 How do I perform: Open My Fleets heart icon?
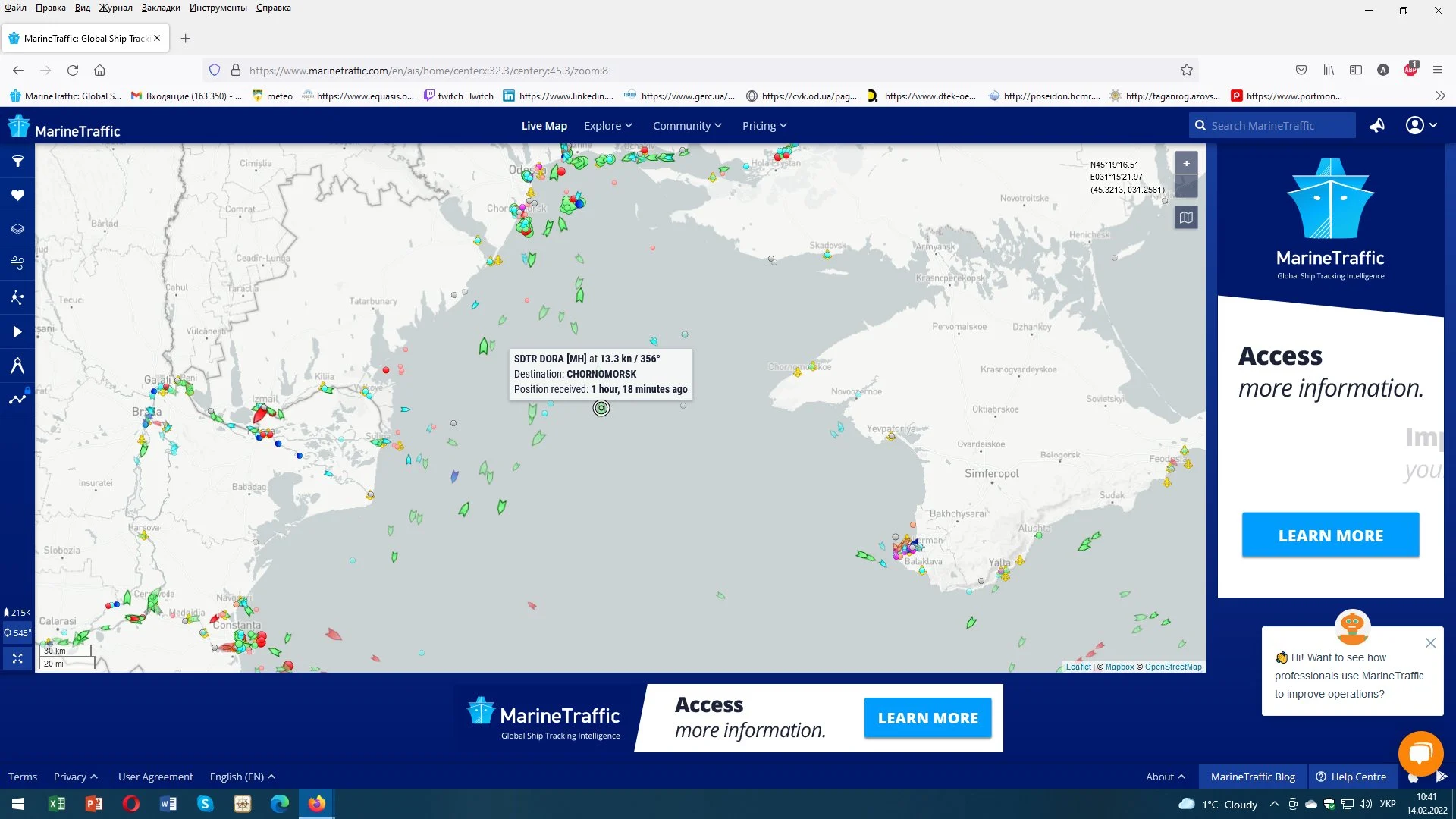coord(17,195)
